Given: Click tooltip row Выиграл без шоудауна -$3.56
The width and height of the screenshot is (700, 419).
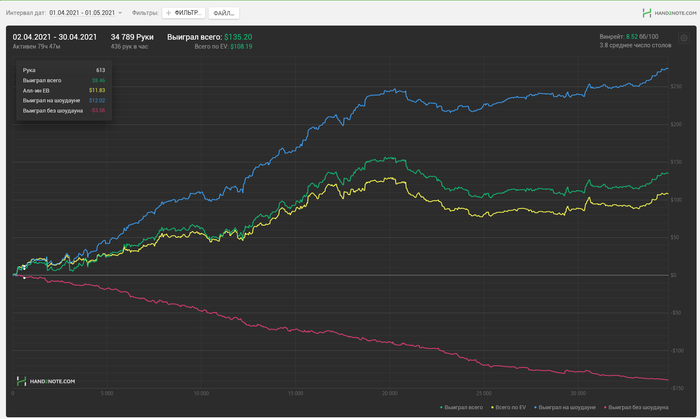Looking at the screenshot, I should coord(64,110).
